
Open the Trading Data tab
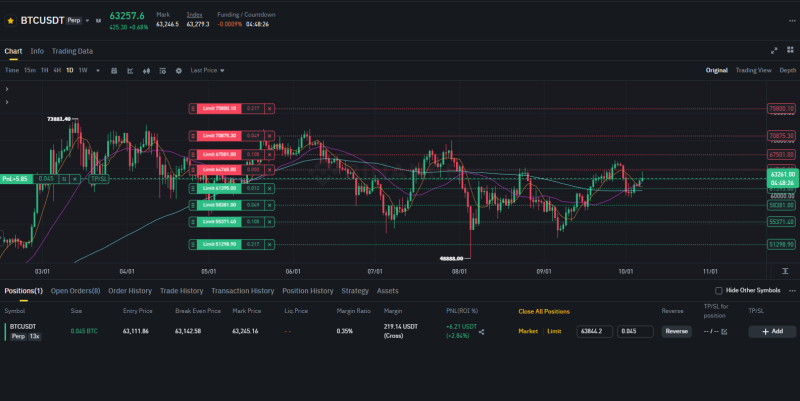(72, 51)
